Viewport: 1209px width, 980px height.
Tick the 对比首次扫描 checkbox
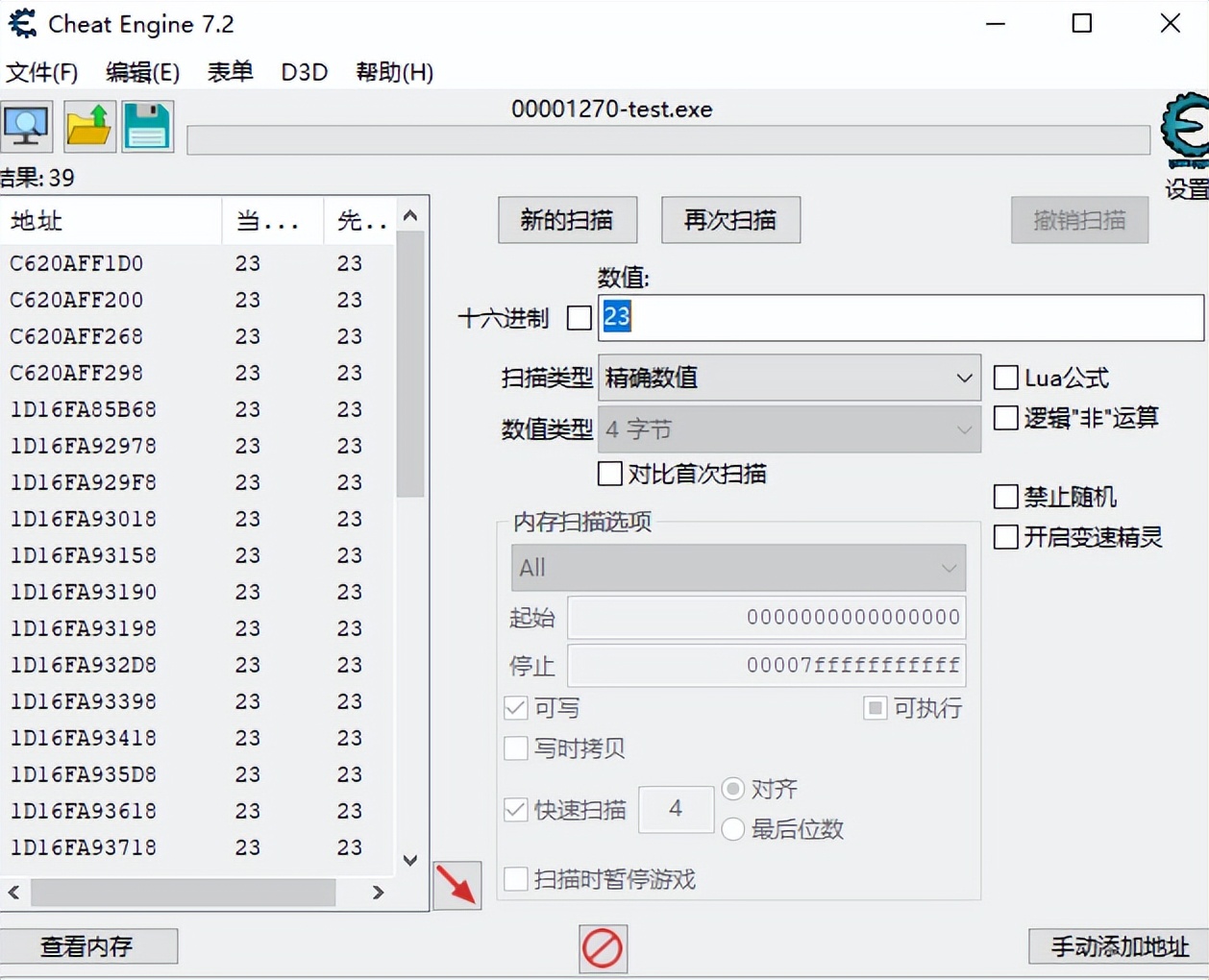point(610,473)
